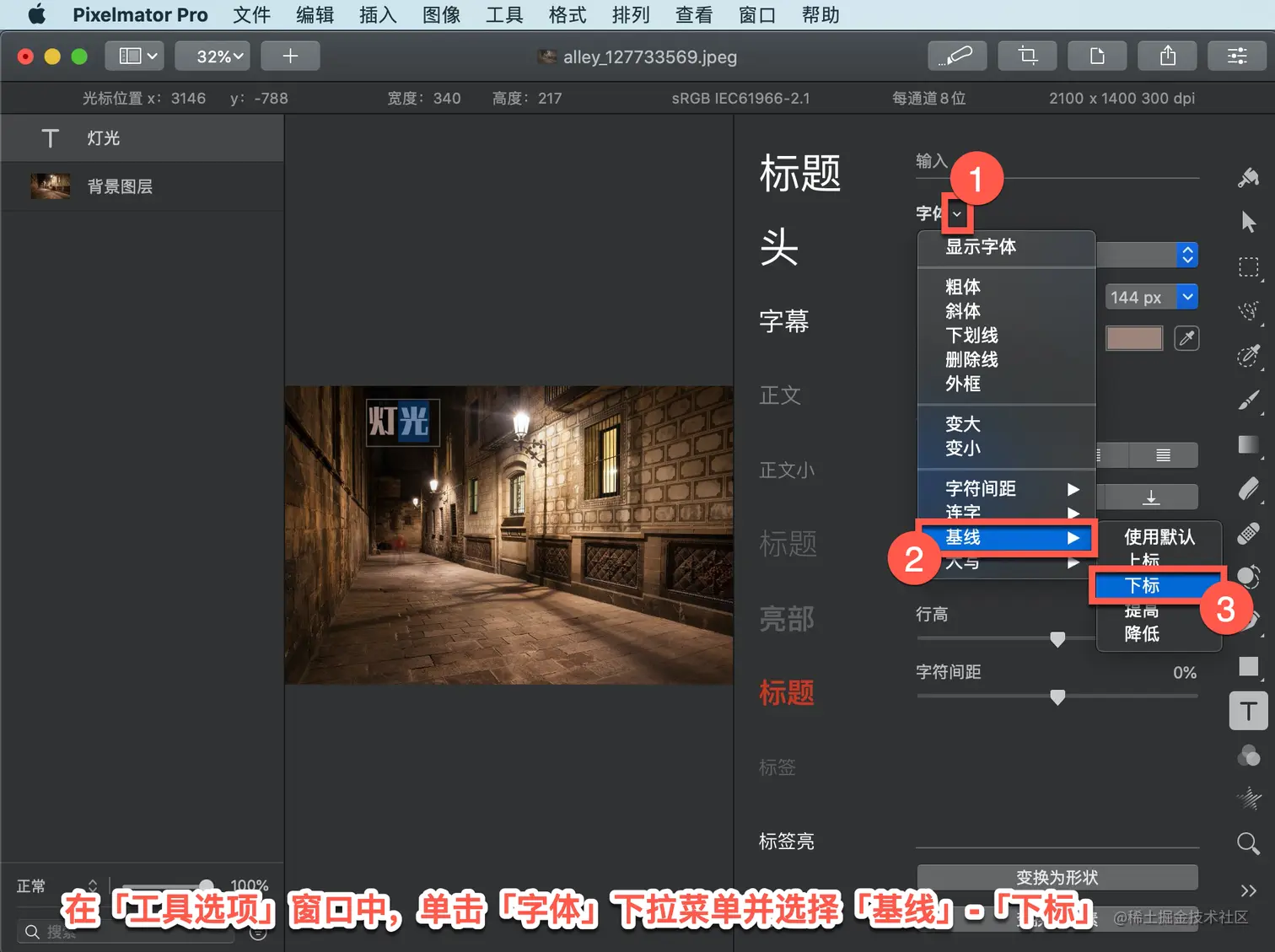Select the Arrange arrow tool
This screenshot has height=952, width=1275.
coord(1249,222)
